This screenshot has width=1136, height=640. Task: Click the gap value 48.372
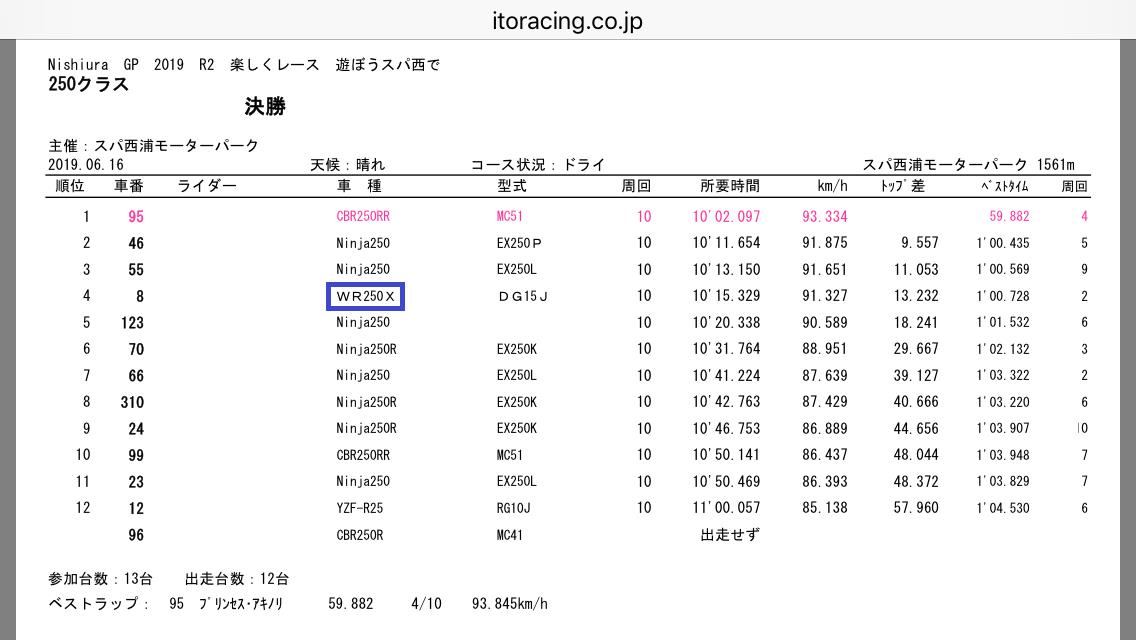(x=916, y=481)
